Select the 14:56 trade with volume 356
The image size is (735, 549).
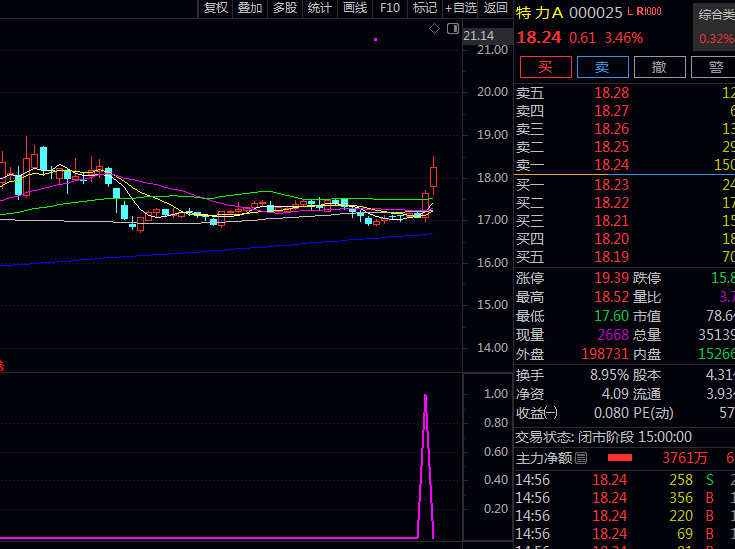(x=624, y=498)
